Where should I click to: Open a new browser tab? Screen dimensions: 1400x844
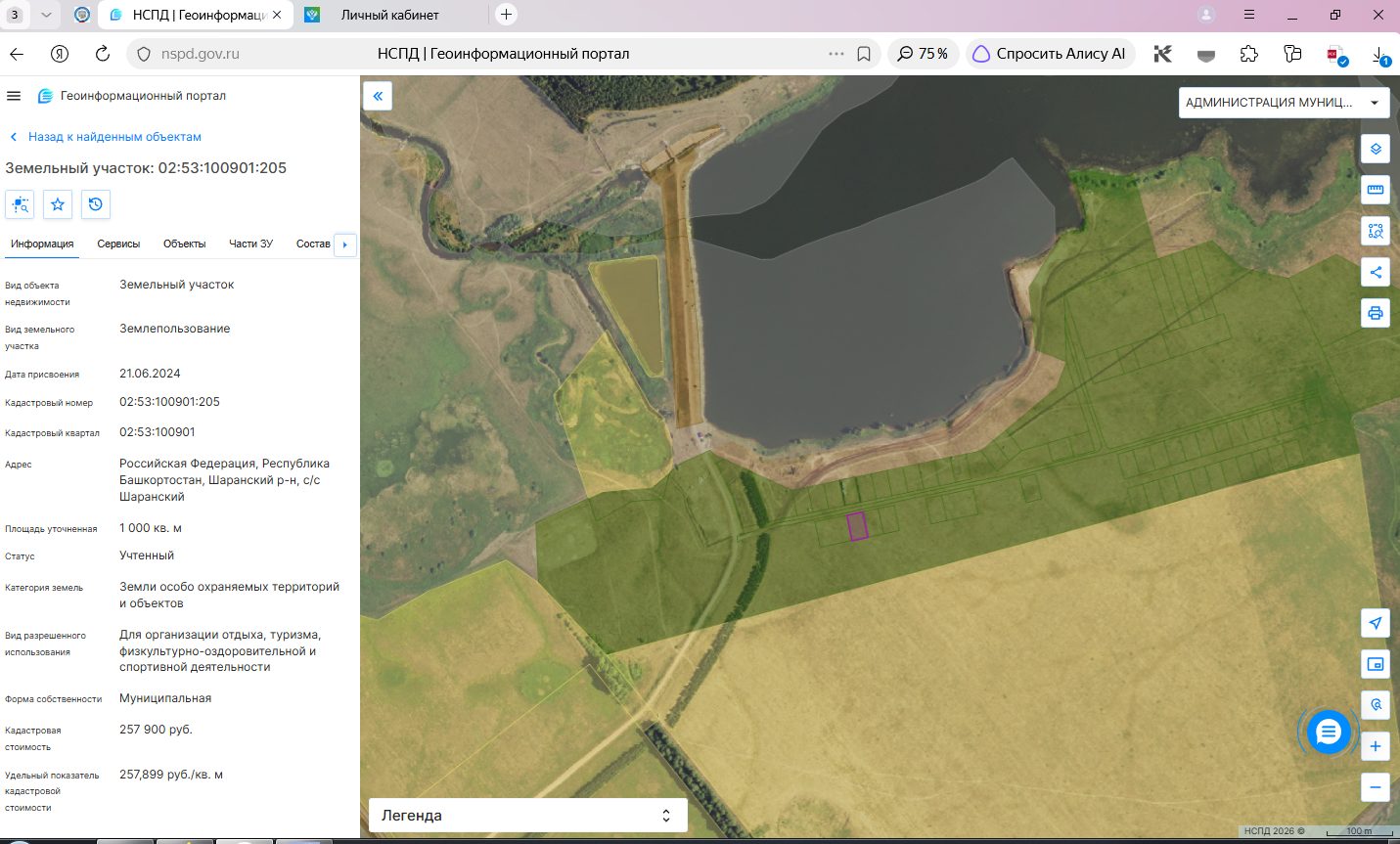[x=506, y=15]
